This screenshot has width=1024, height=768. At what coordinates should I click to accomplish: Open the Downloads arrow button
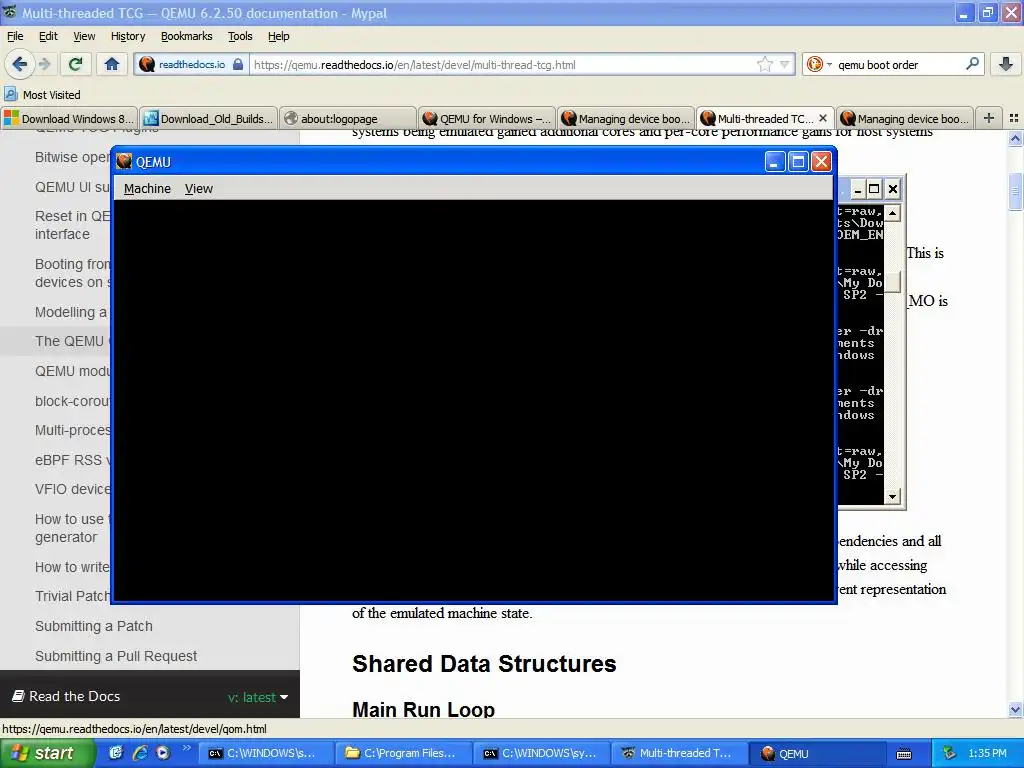pos(1006,64)
